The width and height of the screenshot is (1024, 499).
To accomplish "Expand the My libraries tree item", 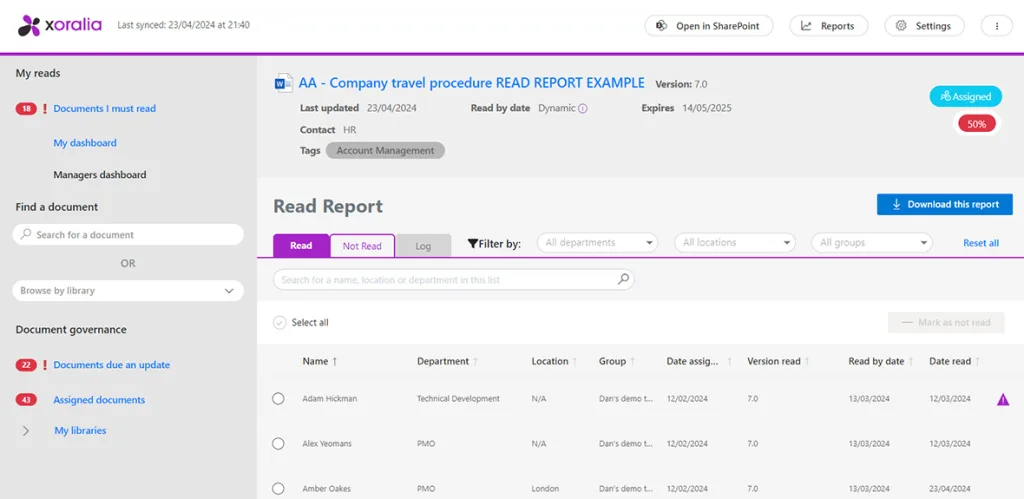I will pyautogui.click(x=26, y=431).
